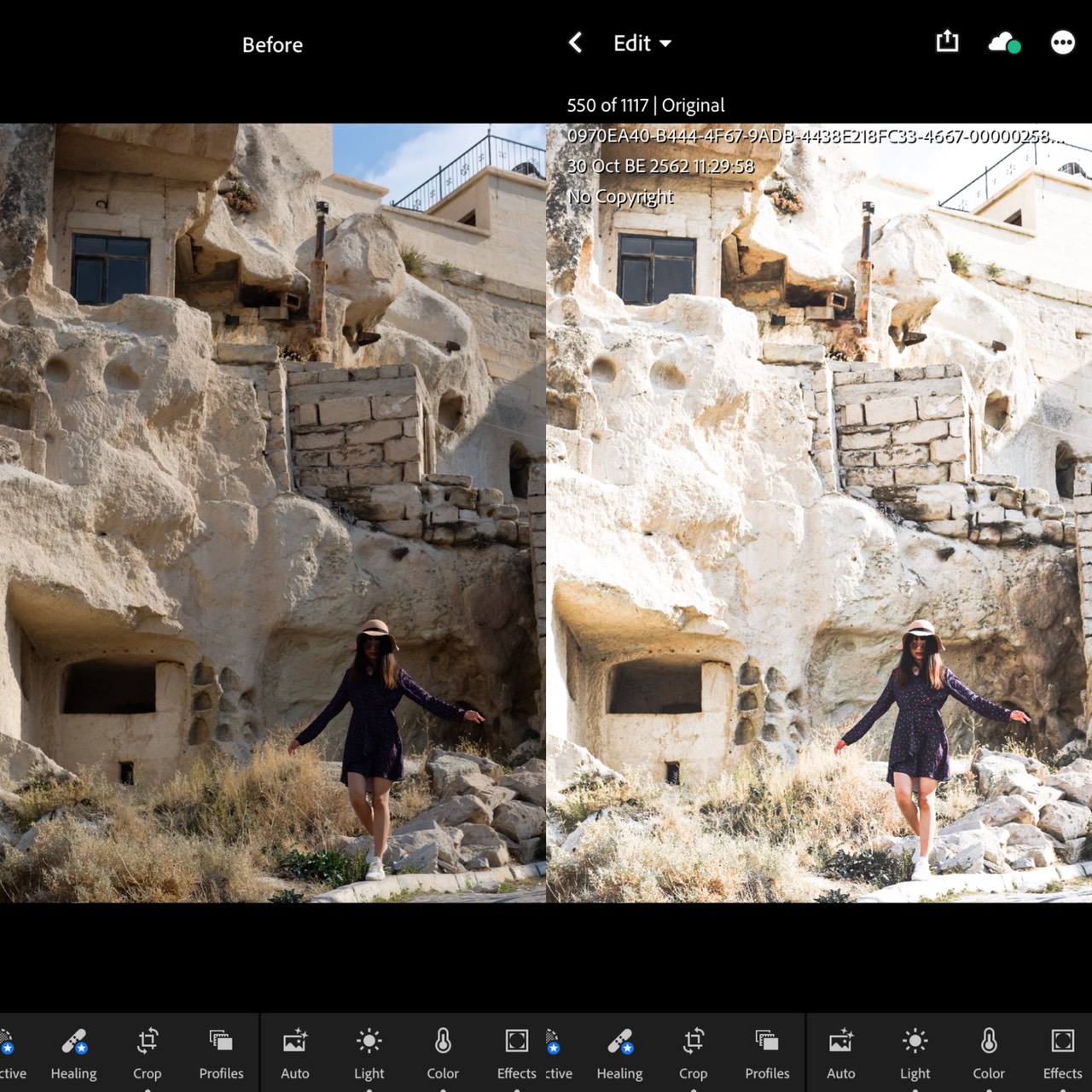Tap '550 of 1117 | Original' text
This screenshot has height=1092, width=1092.
tap(646, 105)
